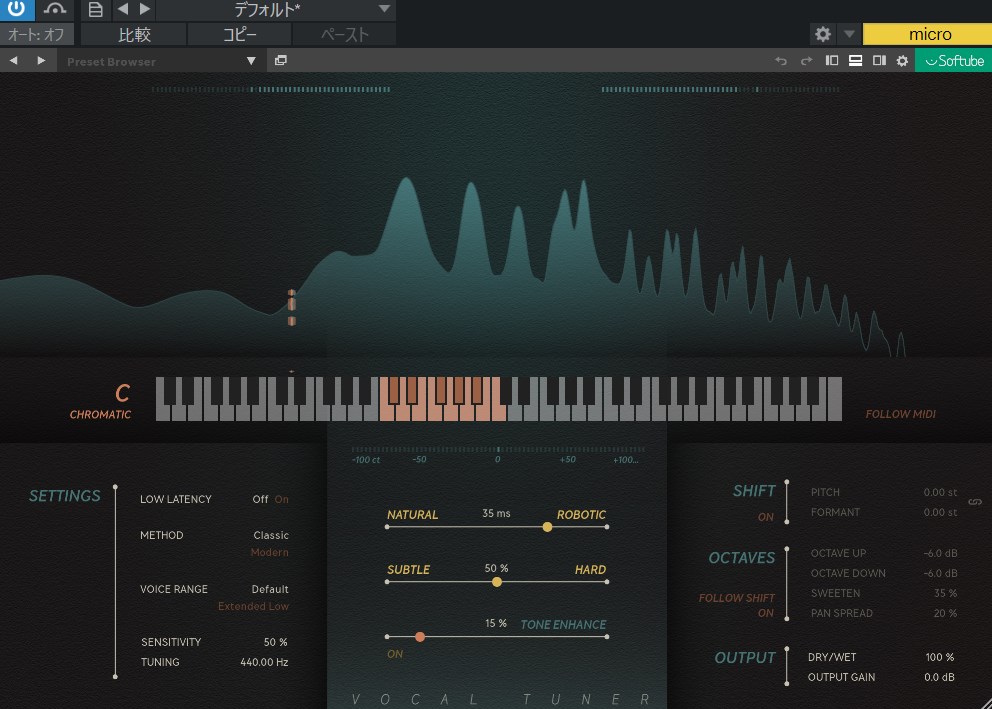Click the plugin power bypass button

click(x=17, y=10)
